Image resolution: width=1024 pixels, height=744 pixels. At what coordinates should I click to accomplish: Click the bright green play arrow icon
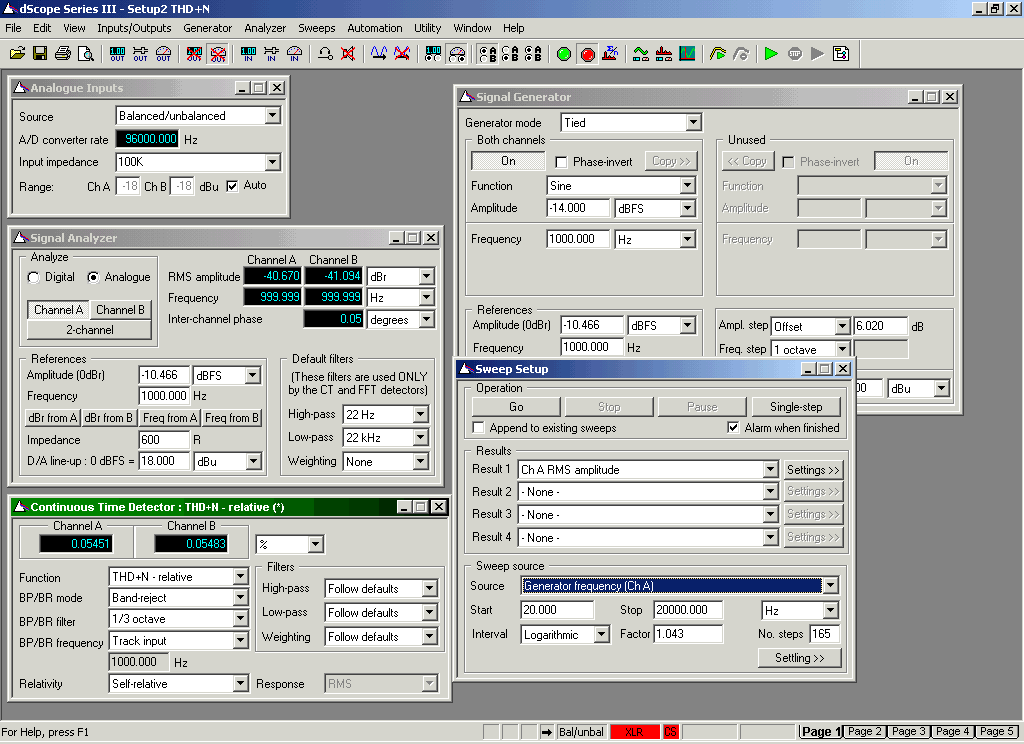click(x=771, y=54)
